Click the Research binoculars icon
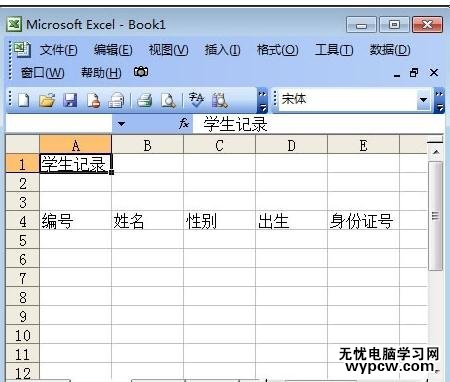This screenshot has width=450, height=382. pyautogui.click(x=220, y=100)
